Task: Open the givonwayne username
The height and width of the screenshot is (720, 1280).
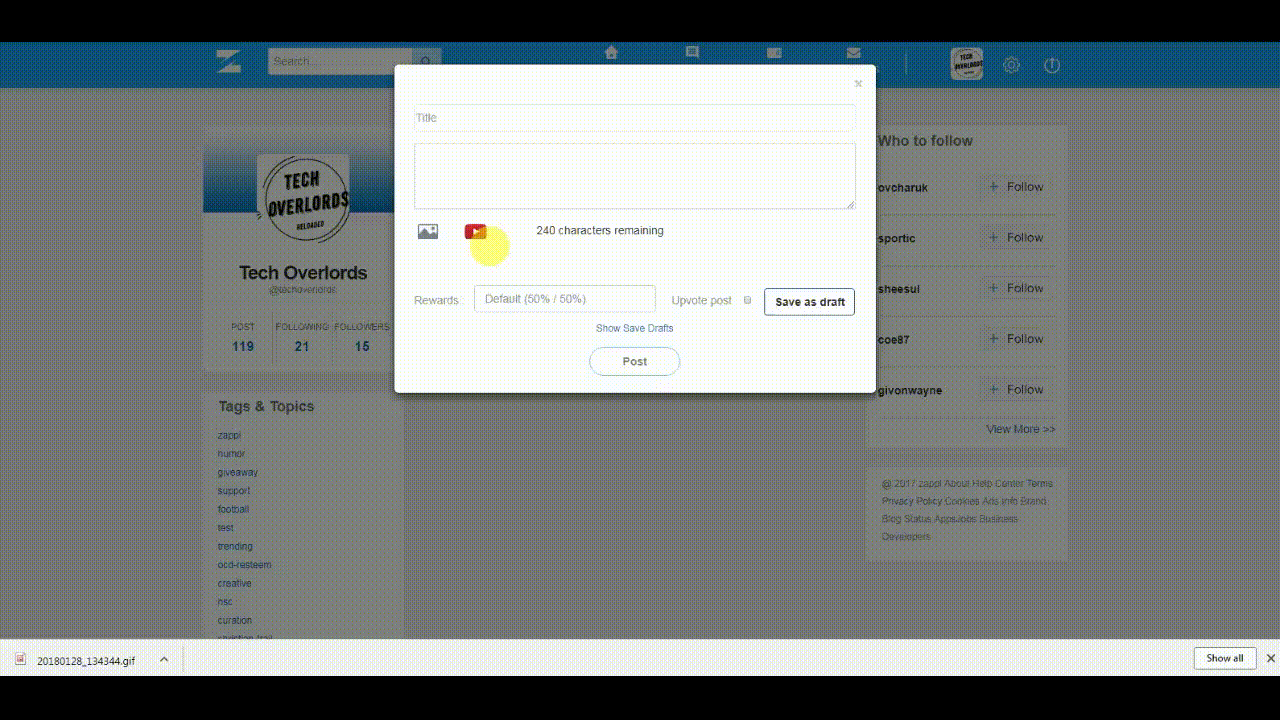Action: click(x=910, y=391)
